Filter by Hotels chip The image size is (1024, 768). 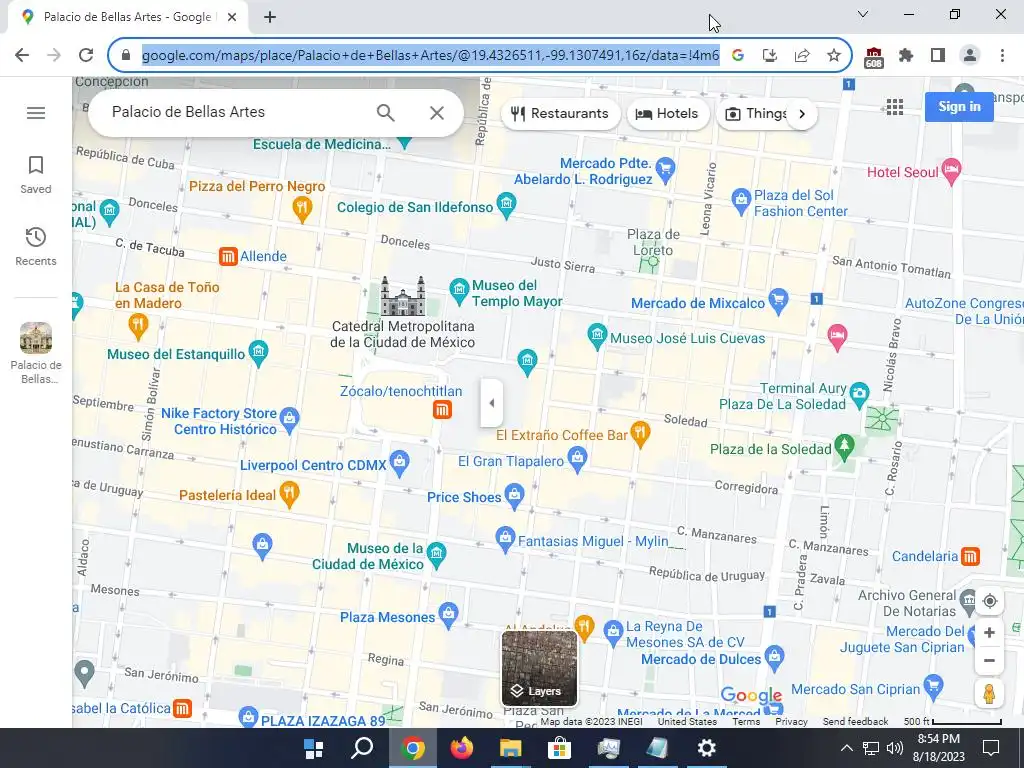pos(668,114)
